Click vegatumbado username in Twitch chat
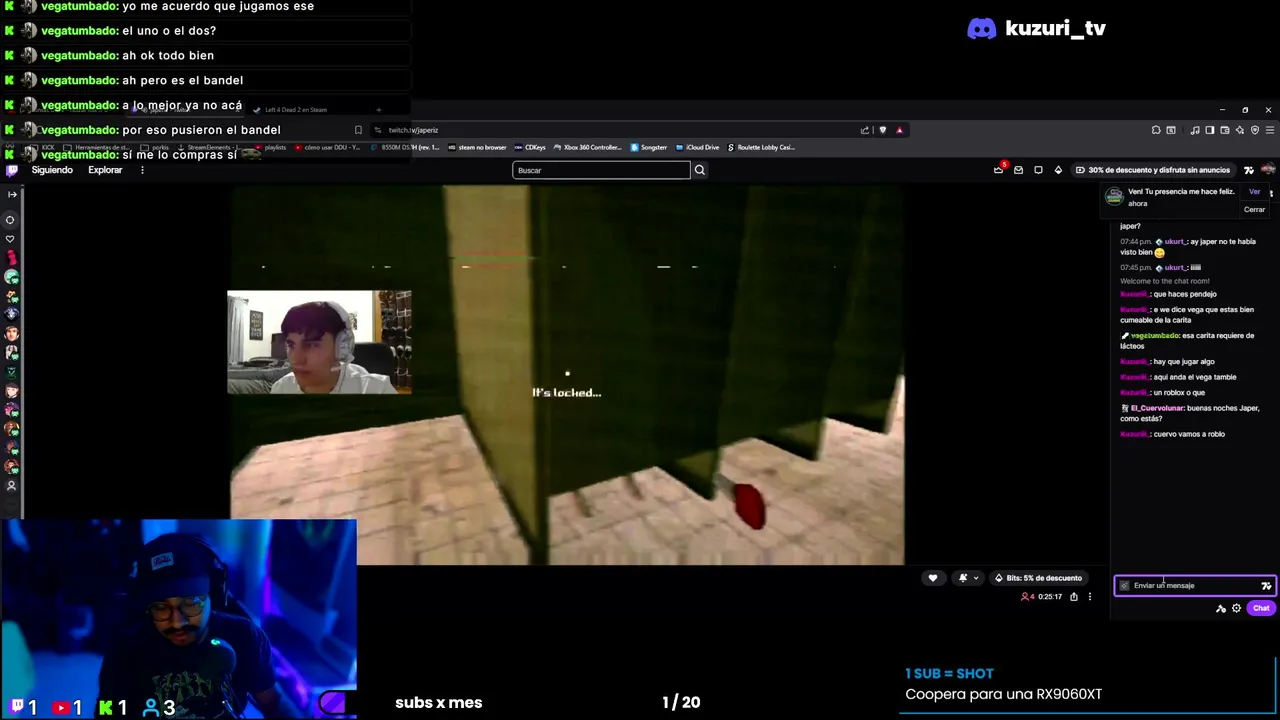 [x=1155, y=336]
